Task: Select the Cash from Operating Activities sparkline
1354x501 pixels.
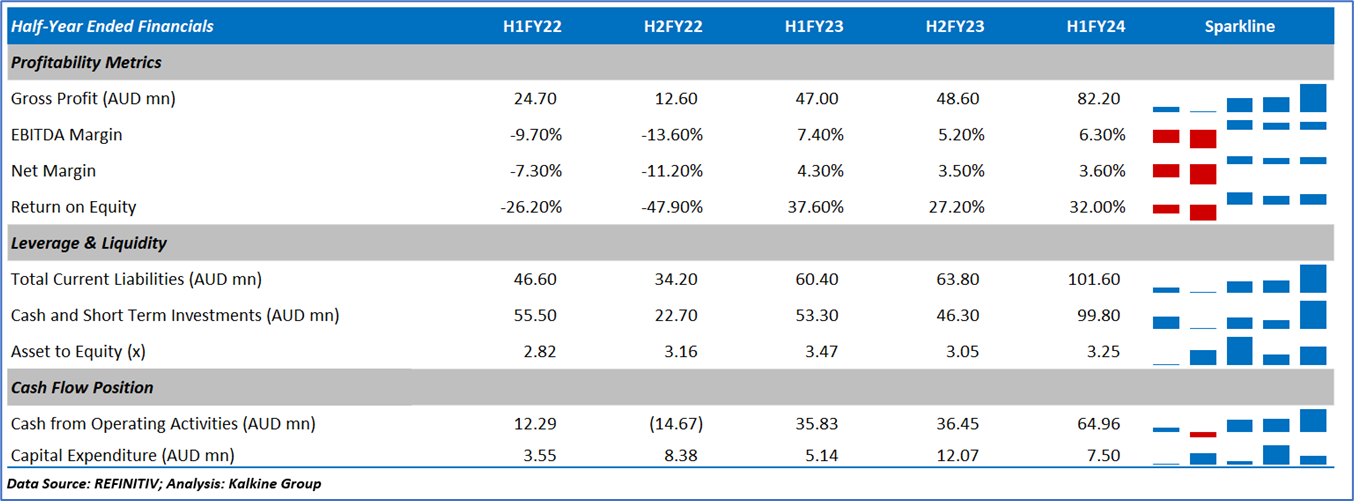Action: pos(1239,423)
